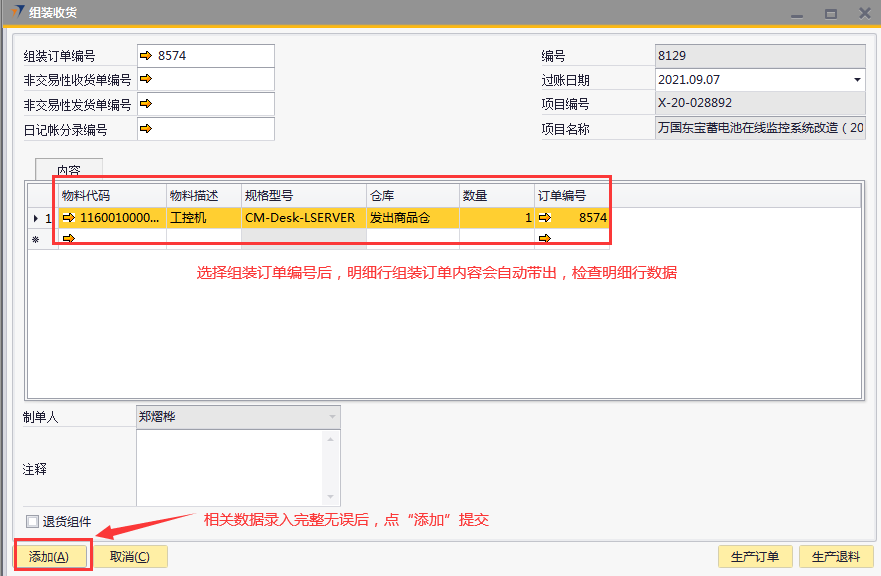The height and width of the screenshot is (576, 881).
Task: Click the link arrow in 日记帐分录编号 field
Action: click(146, 128)
